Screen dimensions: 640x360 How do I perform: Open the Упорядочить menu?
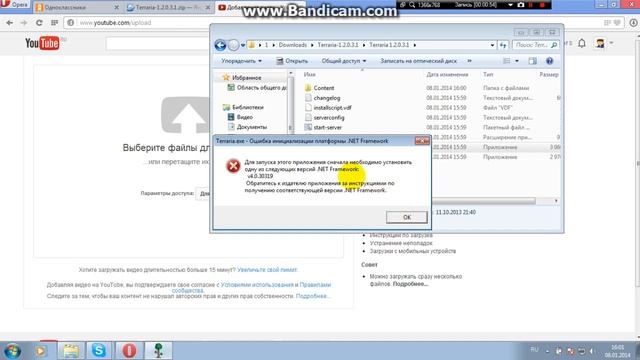241,61
